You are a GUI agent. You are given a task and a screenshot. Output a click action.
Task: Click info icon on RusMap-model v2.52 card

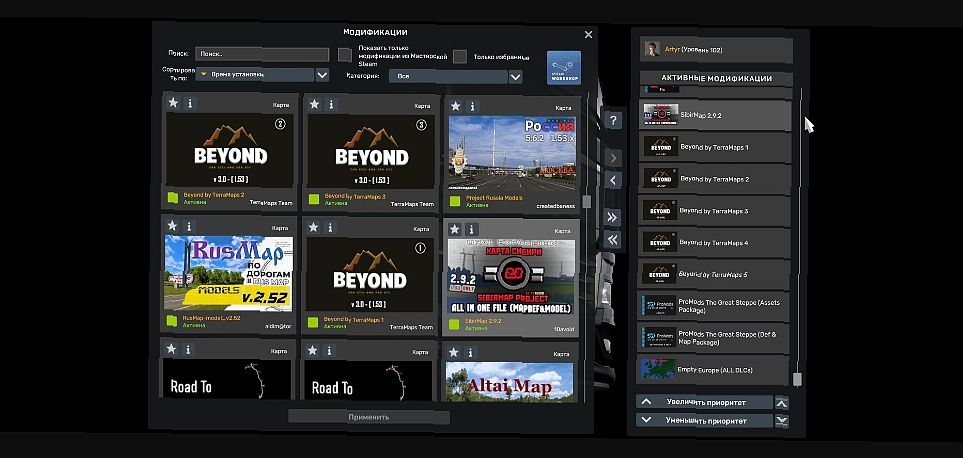click(x=189, y=226)
